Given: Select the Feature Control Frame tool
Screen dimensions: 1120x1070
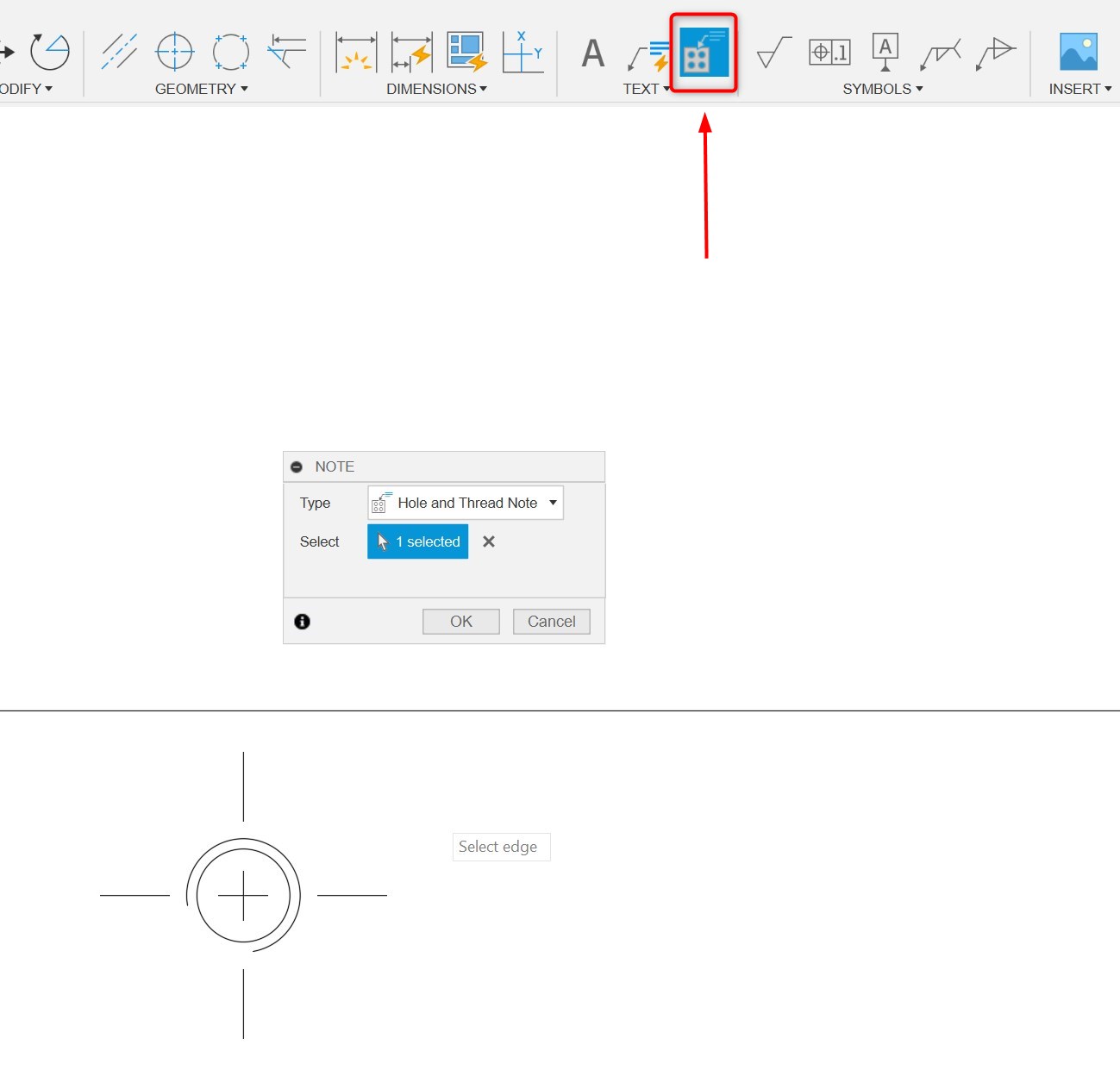Looking at the screenshot, I should click(829, 52).
